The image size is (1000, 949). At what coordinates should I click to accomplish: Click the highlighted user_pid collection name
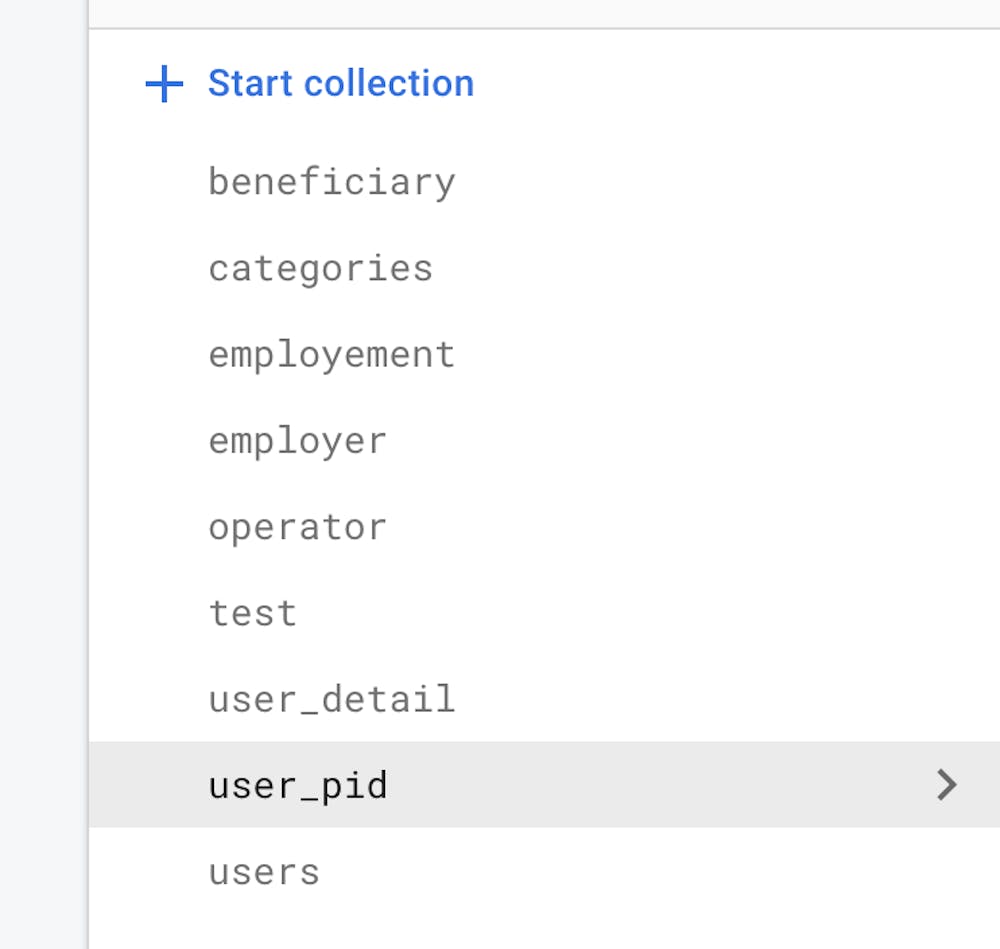(x=297, y=785)
